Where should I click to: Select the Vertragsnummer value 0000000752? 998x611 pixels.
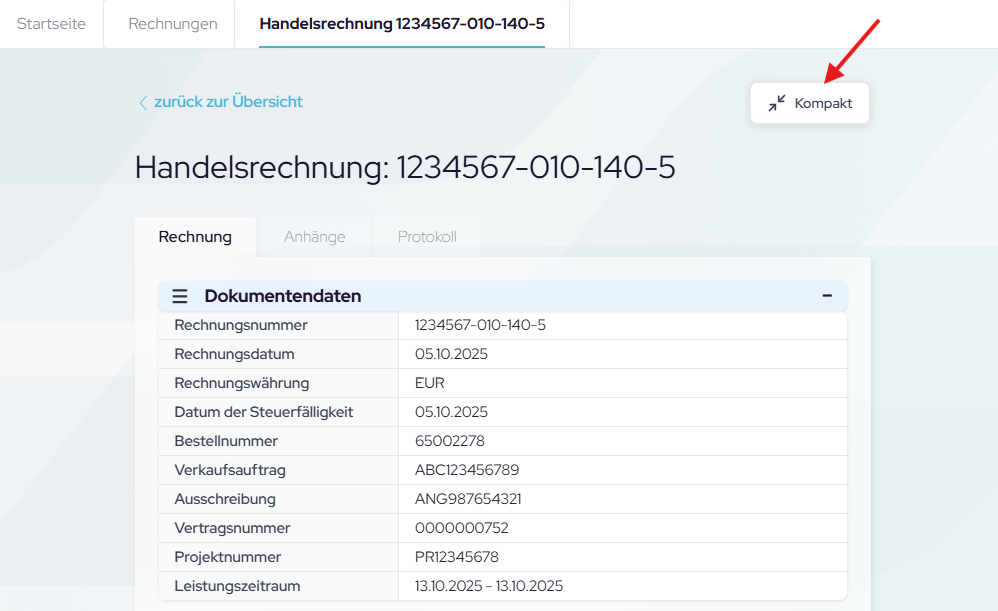pyautogui.click(x=460, y=528)
